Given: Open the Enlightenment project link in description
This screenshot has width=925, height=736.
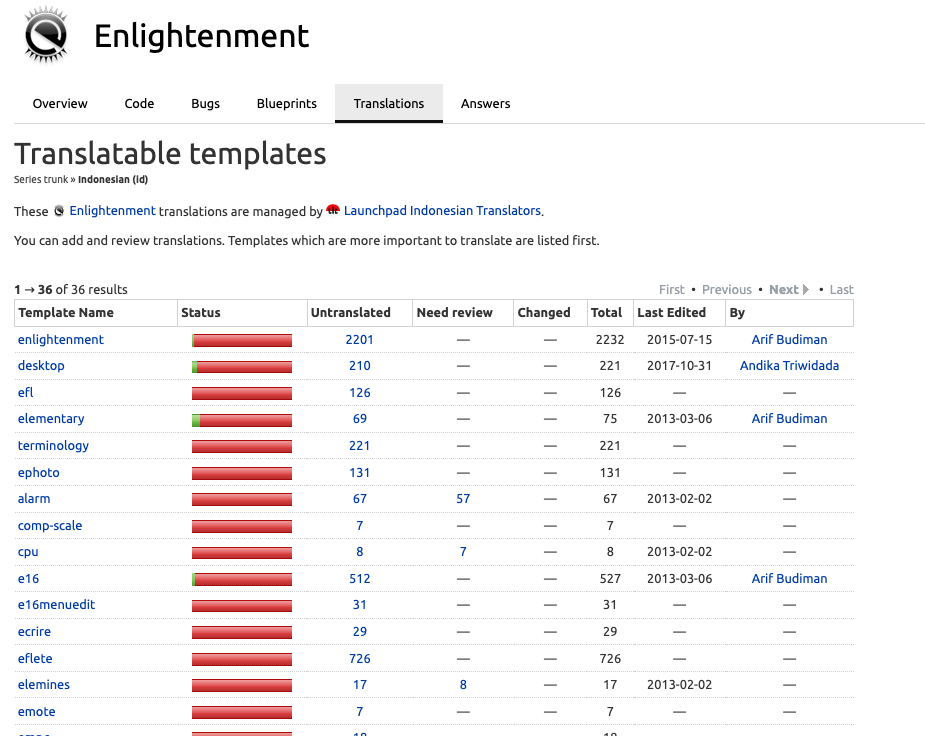Looking at the screenshot, I should (113, 211).
